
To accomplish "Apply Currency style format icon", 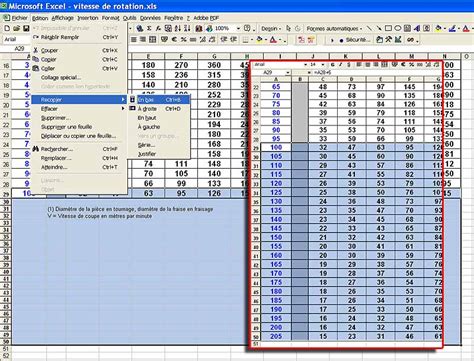I will pyautogui.click(x=164, y=40).
